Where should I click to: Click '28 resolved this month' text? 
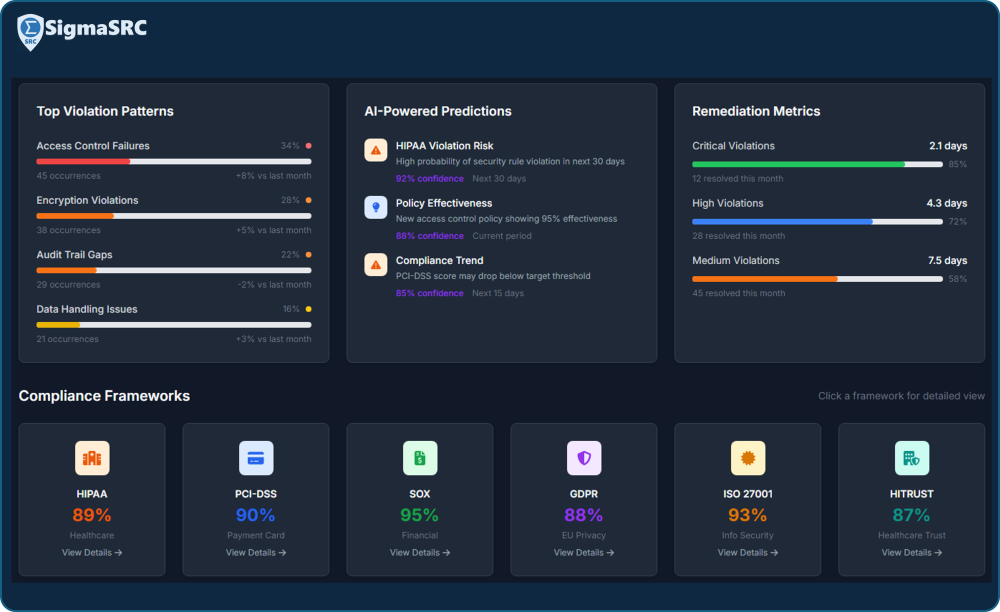click(x=739, y=236)
